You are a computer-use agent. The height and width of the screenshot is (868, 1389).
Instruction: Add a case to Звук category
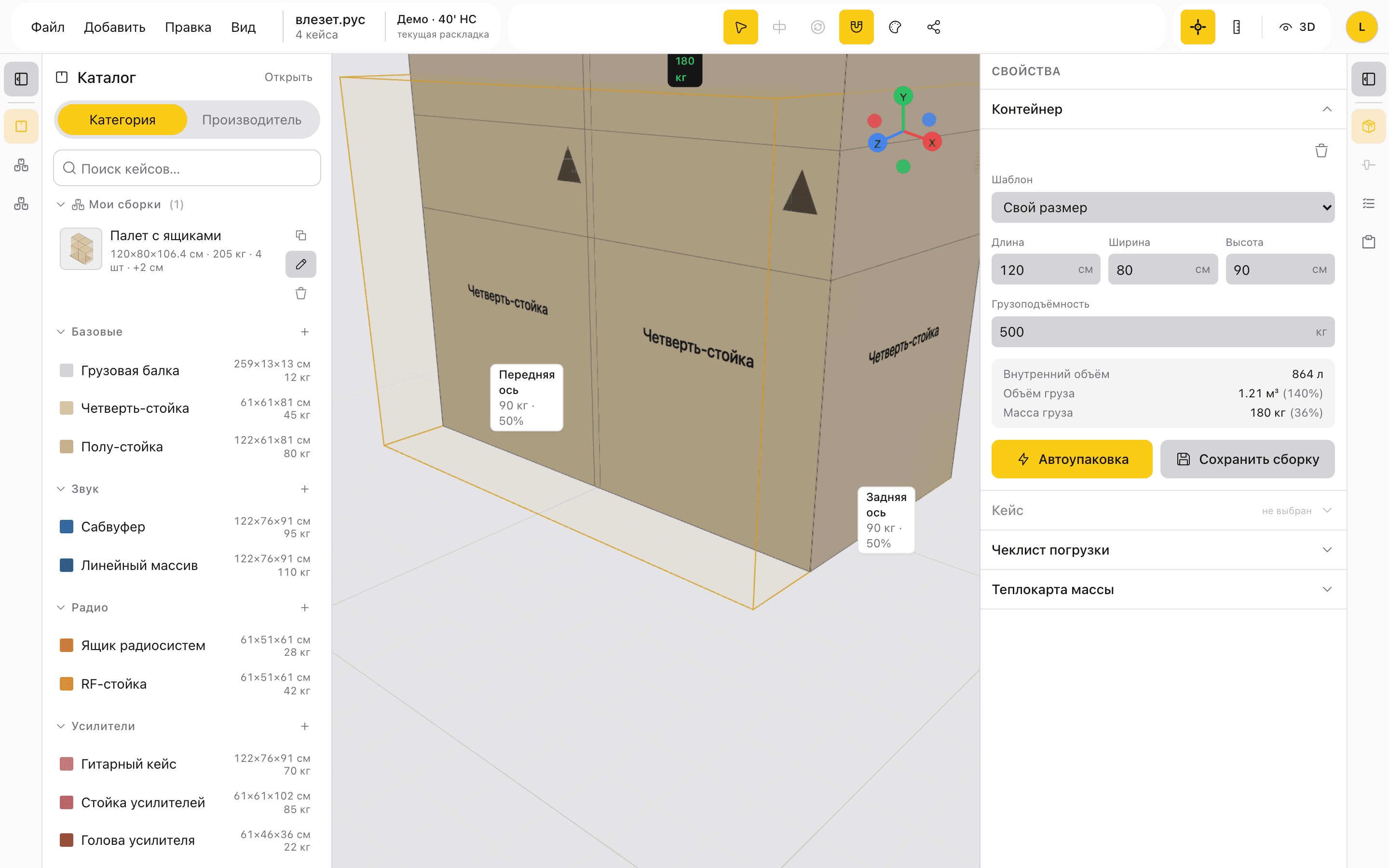(x=305, y=489)
